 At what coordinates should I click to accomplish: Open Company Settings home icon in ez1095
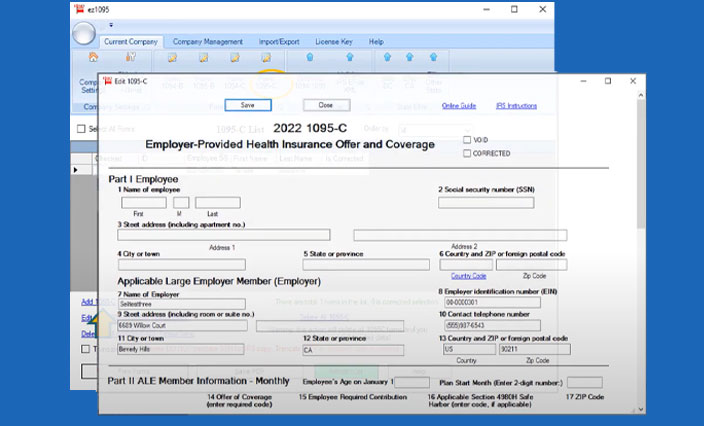point(93,57)
